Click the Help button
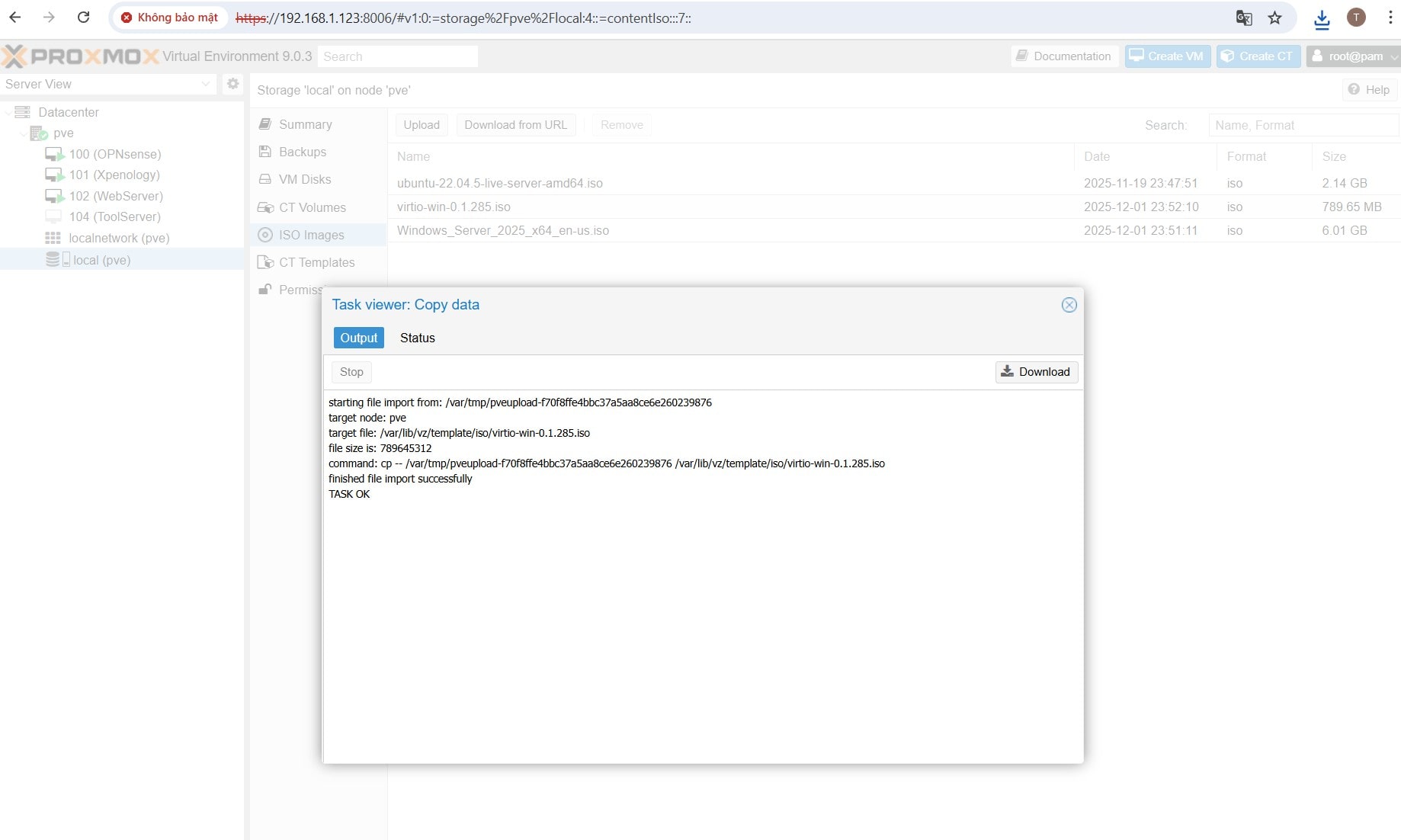Image resolution: width=1401 pixels, height=840 pixels. coord(1369,90)
